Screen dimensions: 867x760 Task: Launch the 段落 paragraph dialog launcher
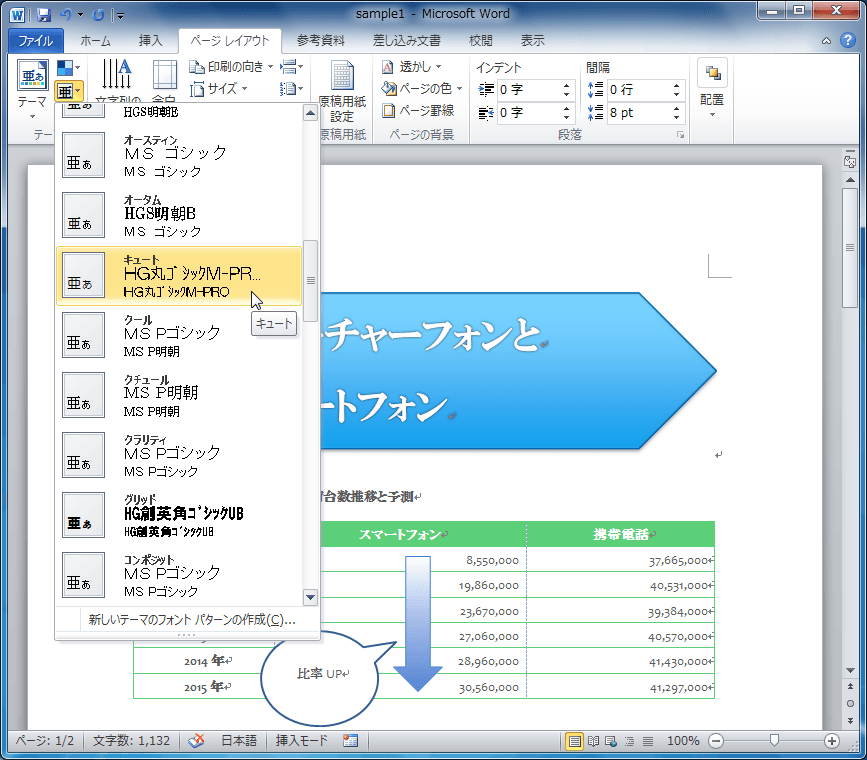[681, 135]
